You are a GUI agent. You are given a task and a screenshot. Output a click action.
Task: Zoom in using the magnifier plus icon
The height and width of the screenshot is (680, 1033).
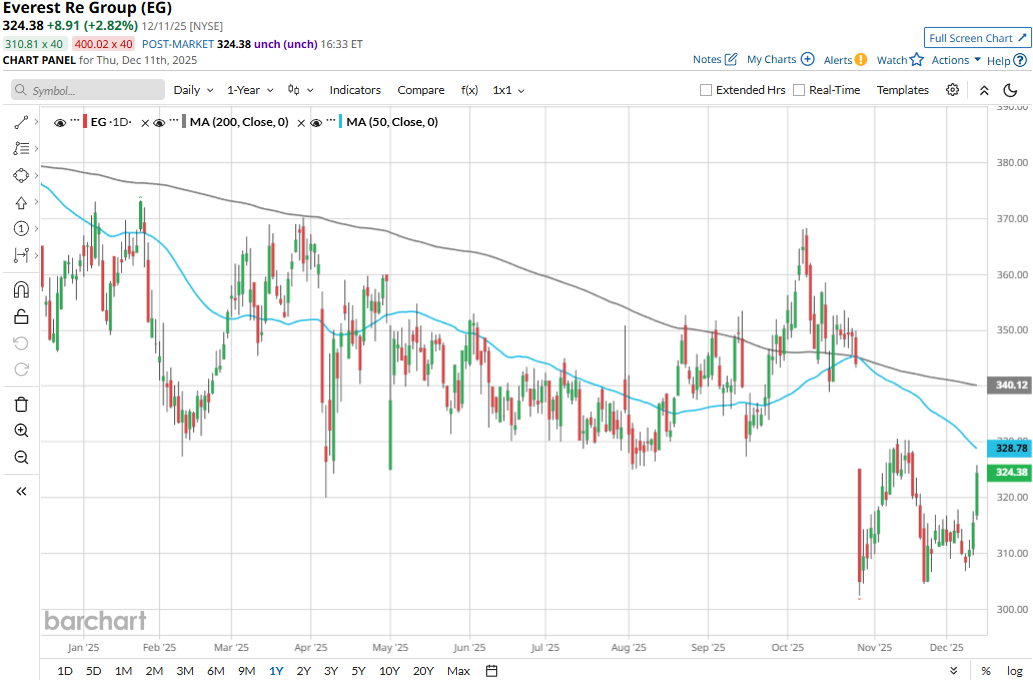21,431
